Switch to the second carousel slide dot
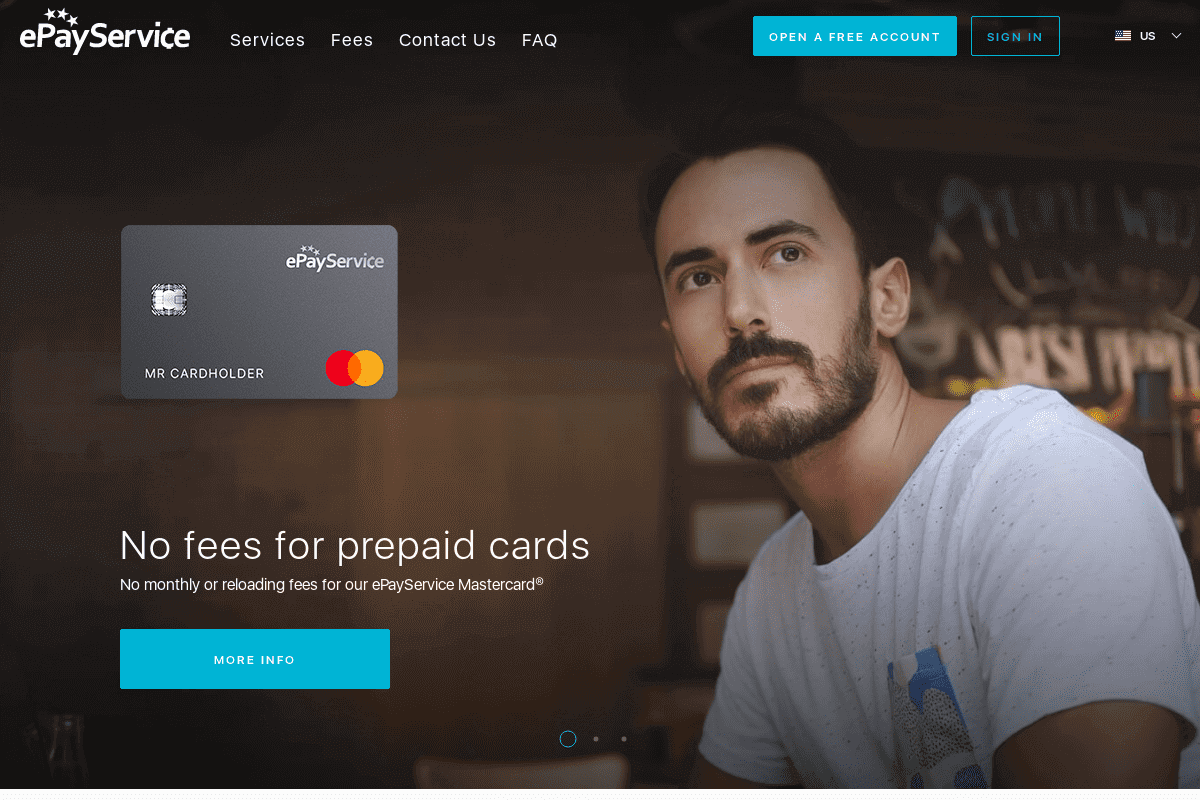The width and height of the screenshot is (1200, 800). click(596, 739)
